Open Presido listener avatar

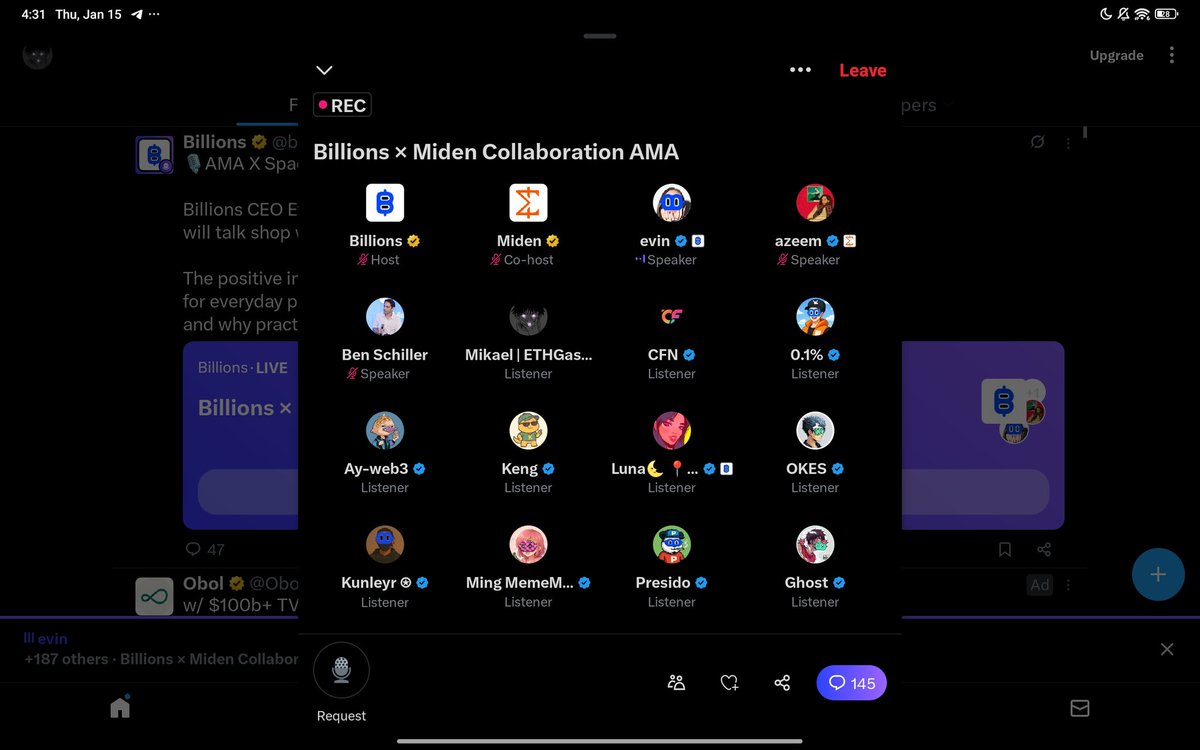coord(672,545)
